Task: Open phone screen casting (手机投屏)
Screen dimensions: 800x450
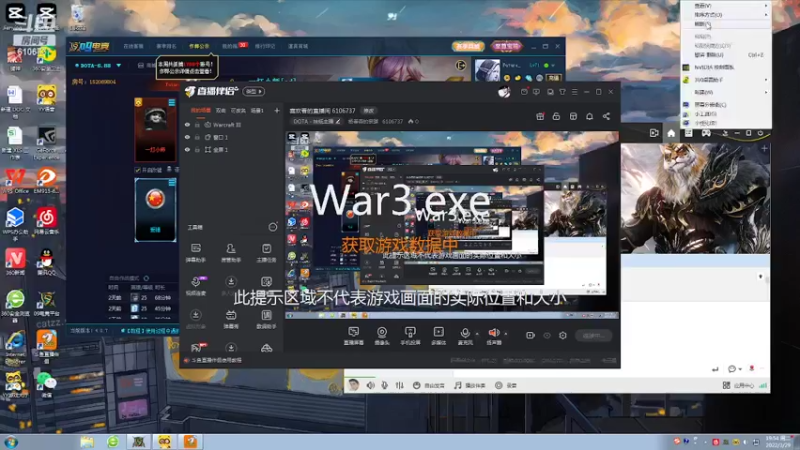Action: click(x=410, y=336)
